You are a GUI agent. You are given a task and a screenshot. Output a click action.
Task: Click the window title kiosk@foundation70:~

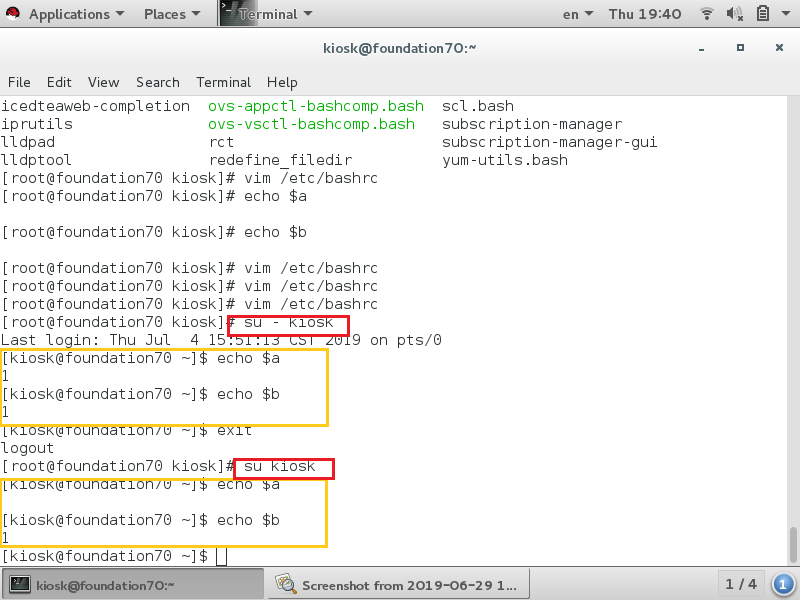point(399,48)
